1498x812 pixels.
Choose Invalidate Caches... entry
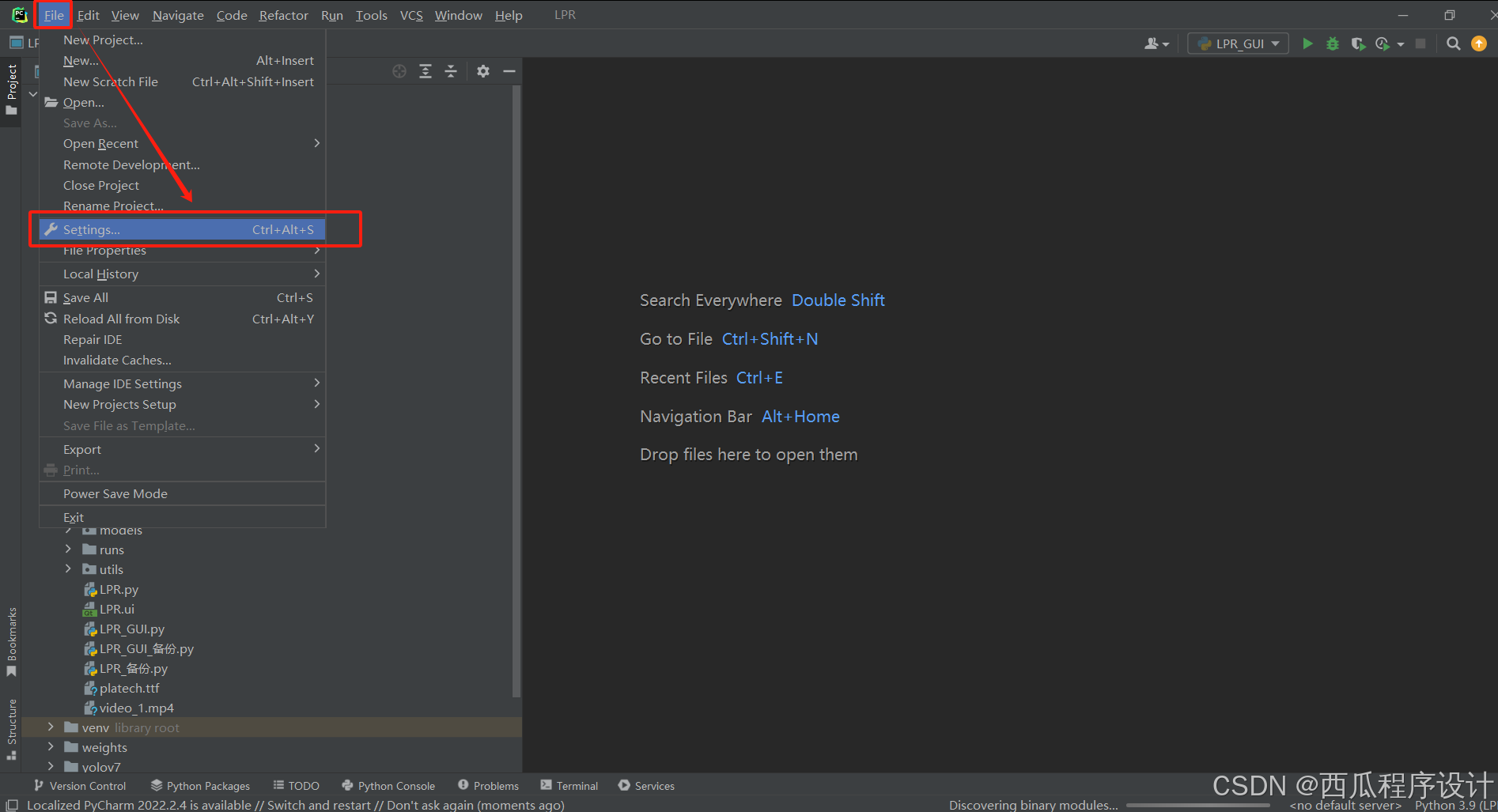(x=183, y=360)
